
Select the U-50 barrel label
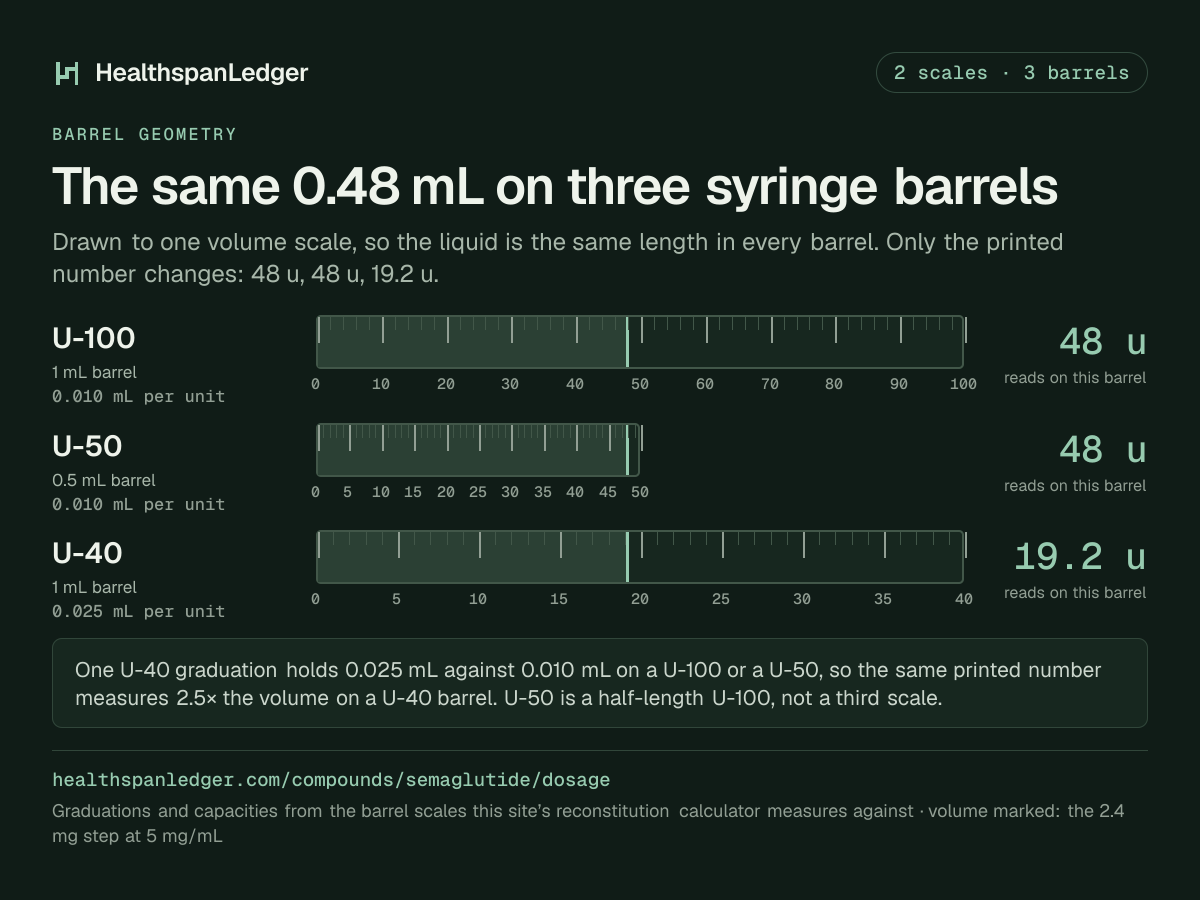(x=87, y=446)
